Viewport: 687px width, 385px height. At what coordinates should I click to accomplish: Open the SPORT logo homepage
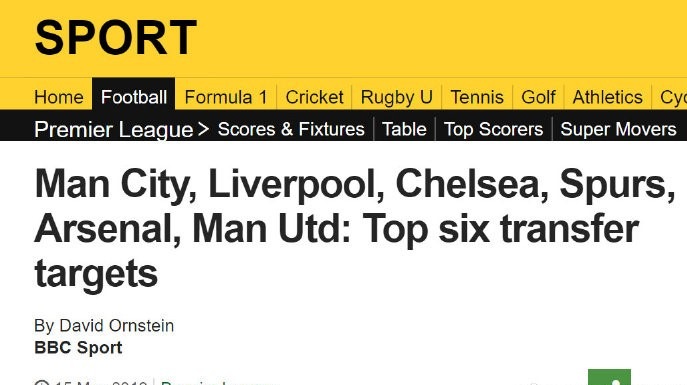pyautogui.click(x=116, y=38)
